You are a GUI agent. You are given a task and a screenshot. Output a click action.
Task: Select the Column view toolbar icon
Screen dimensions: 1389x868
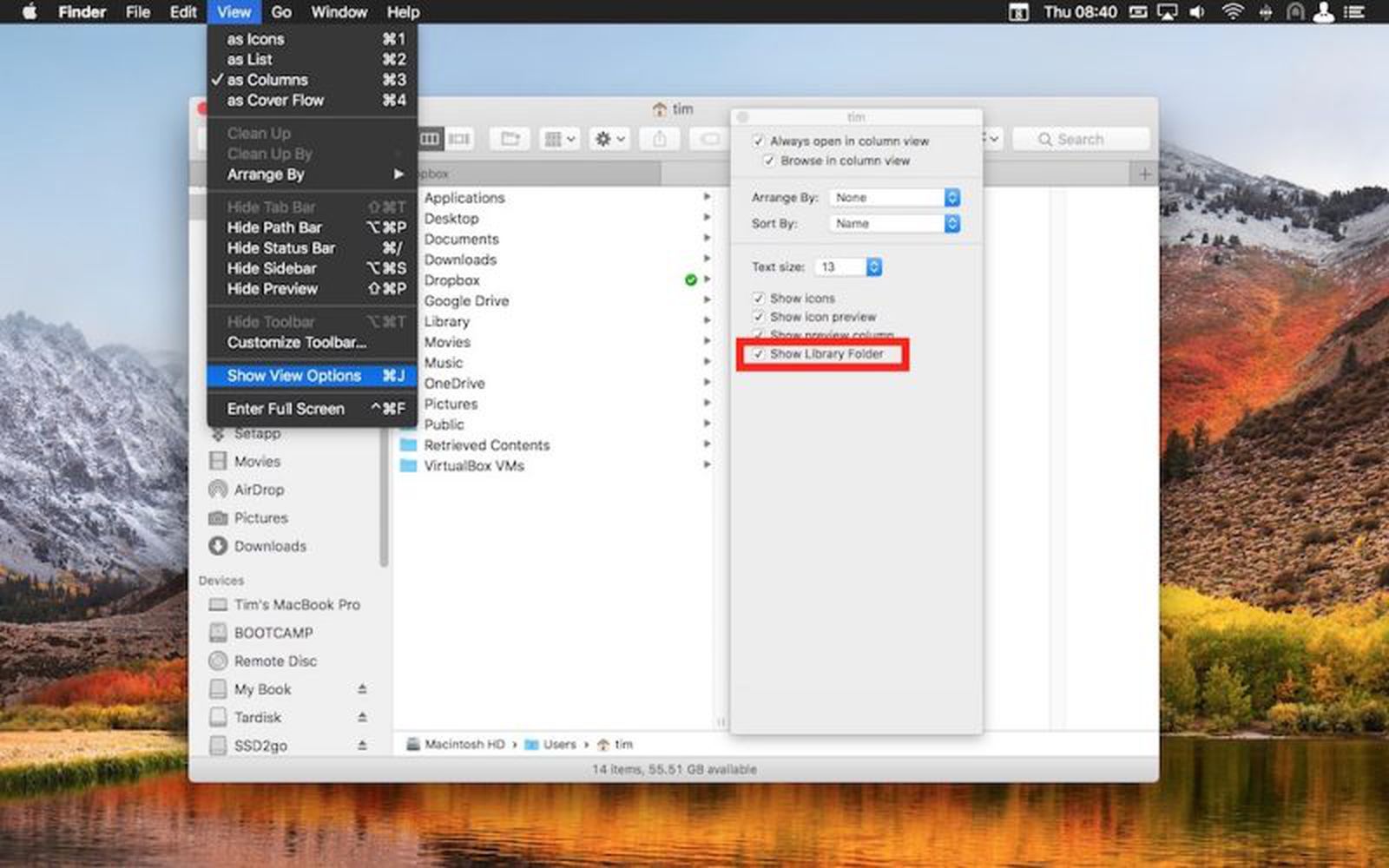pos(431,139)
